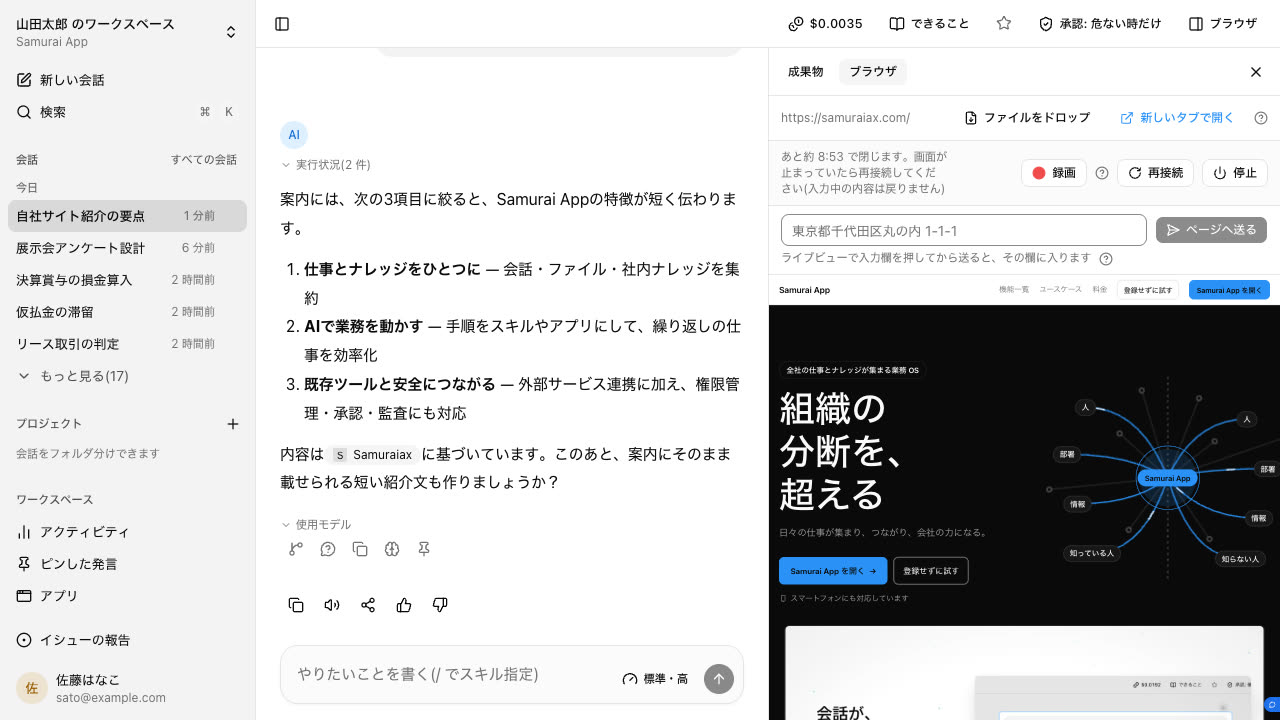Share the AI response

click(x=368, y=605)
